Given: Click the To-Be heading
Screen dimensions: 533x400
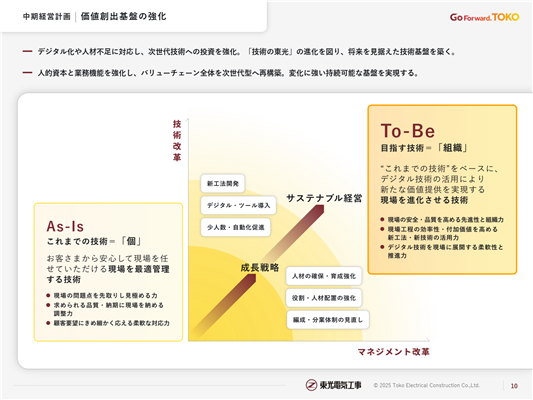Looking at the screenshot, I should tap(408, 131).
